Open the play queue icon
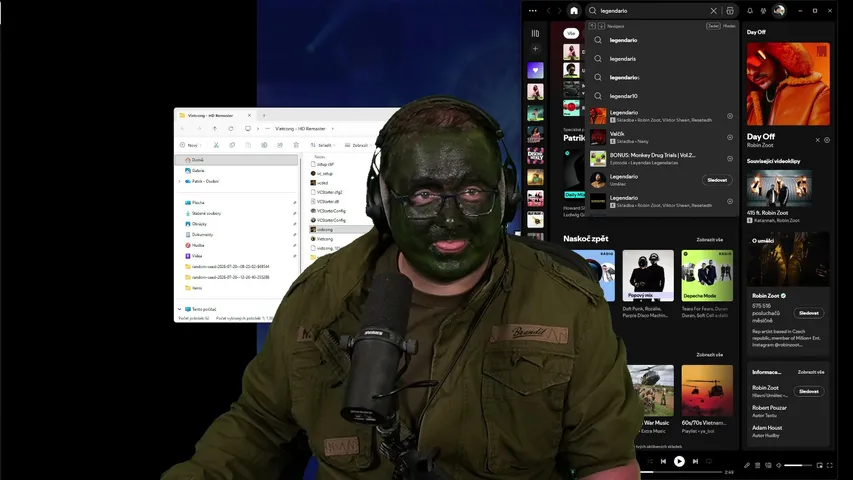The width and height of the screenshot is (853, 480). tap(757, 465)
